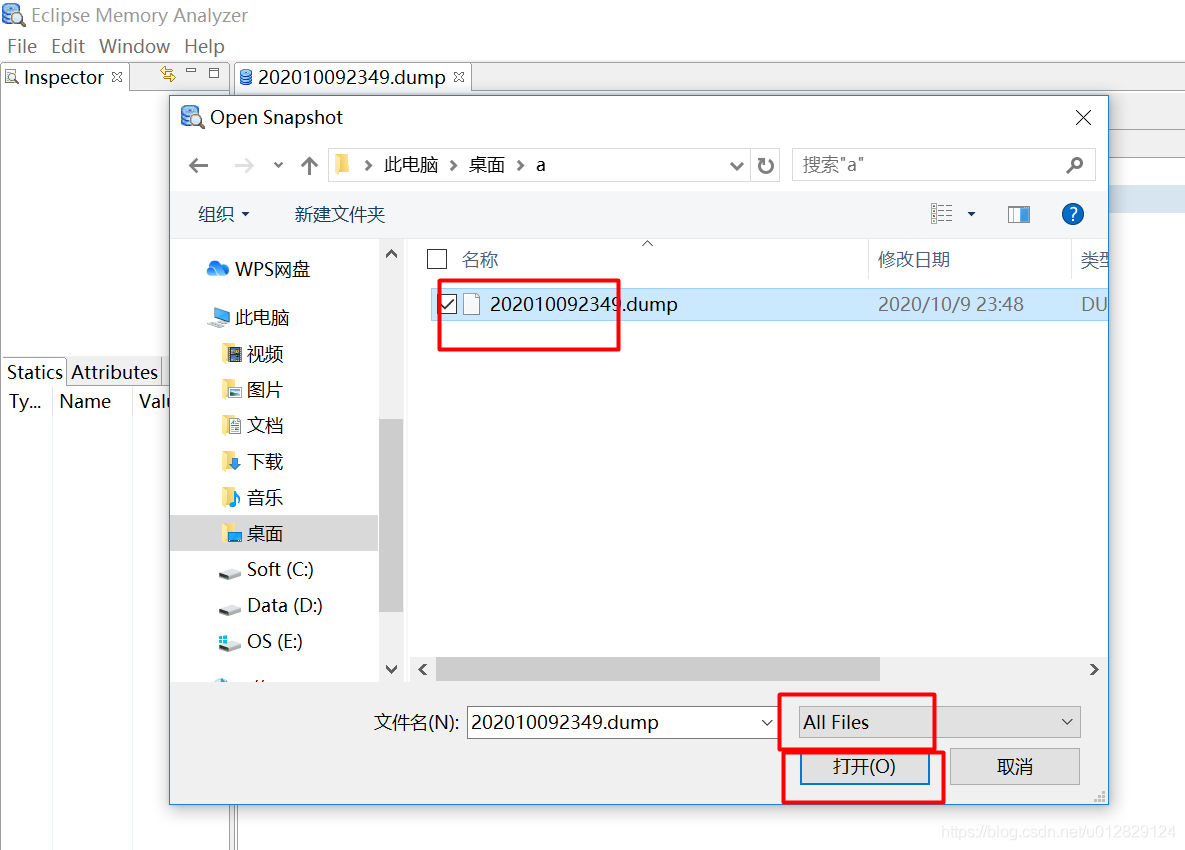The image size is (1185, 850).
Task: Open the Data (D:) drive
Action: (x=271, y=606)
